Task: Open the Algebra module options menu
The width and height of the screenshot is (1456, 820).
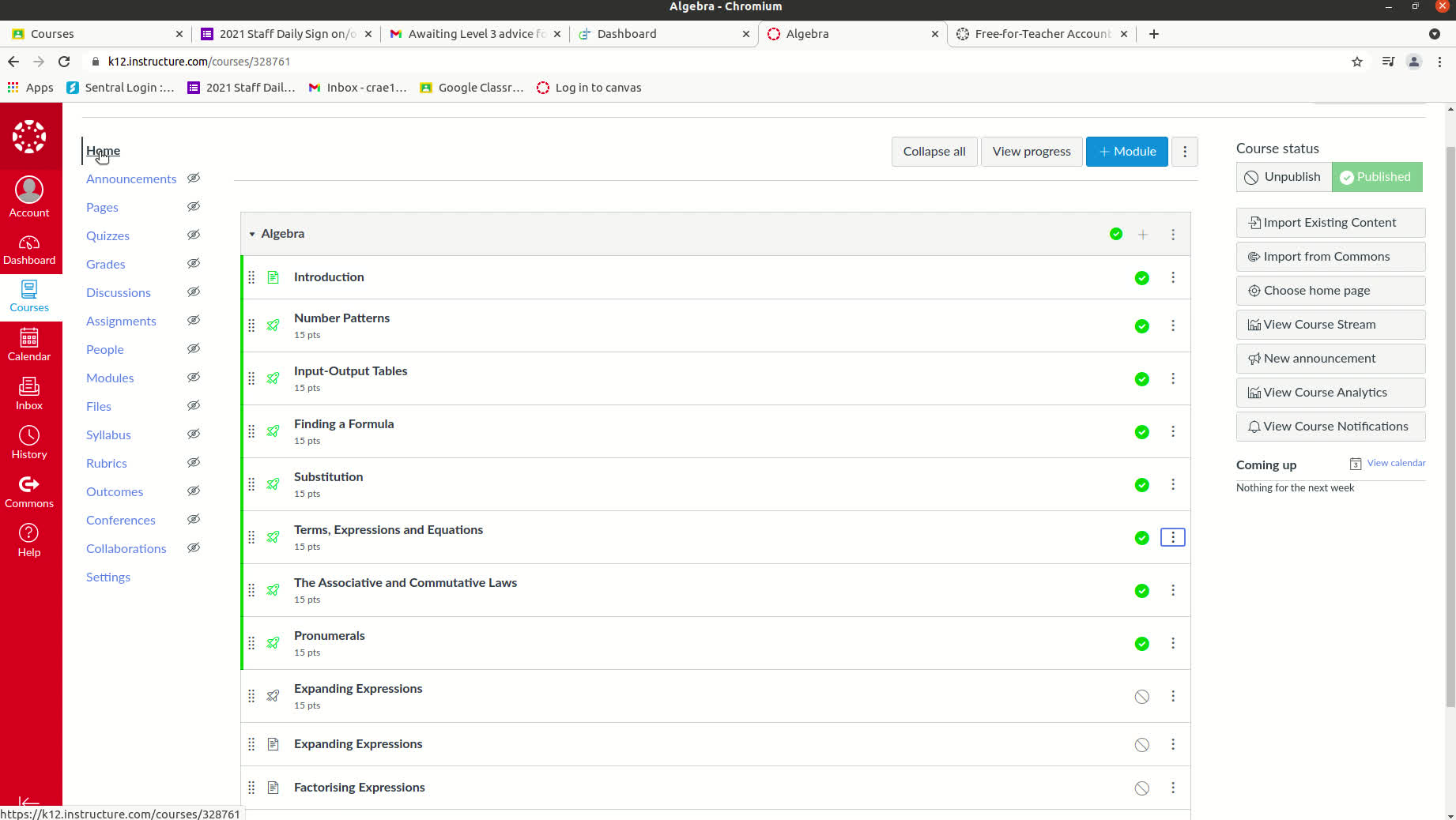Action: pyautogui.click(x=1173, y=235)
